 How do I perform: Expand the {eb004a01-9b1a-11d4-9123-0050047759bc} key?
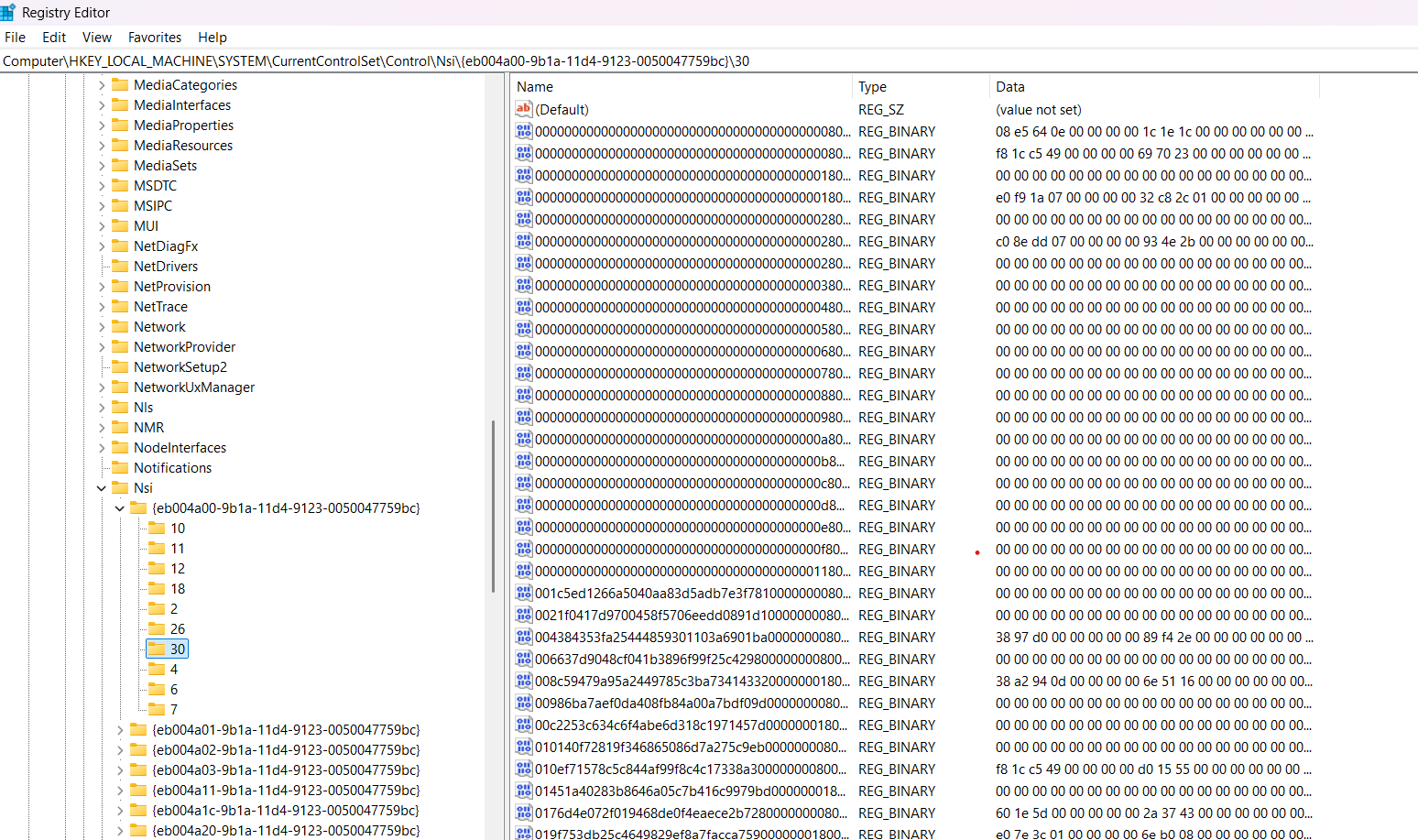(x=120, y=730)
